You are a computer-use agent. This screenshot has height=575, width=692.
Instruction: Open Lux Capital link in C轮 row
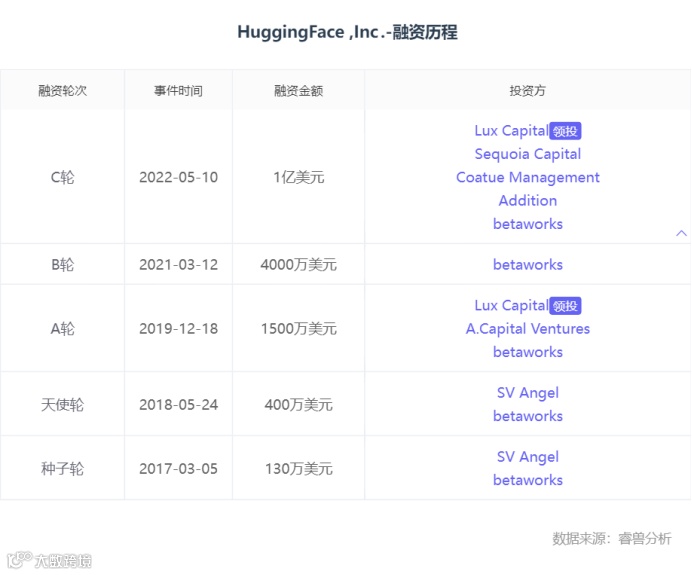coord(511,131)
